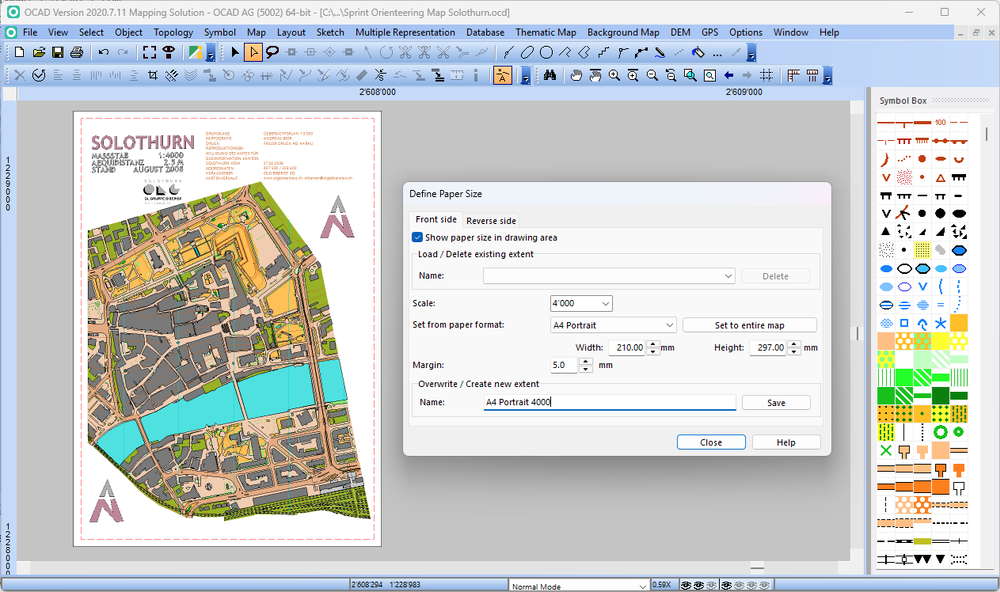1000x592 pixels.
Task: Toggle the highlighted text-on-line mode button
Action: click(x=503, y=75)
